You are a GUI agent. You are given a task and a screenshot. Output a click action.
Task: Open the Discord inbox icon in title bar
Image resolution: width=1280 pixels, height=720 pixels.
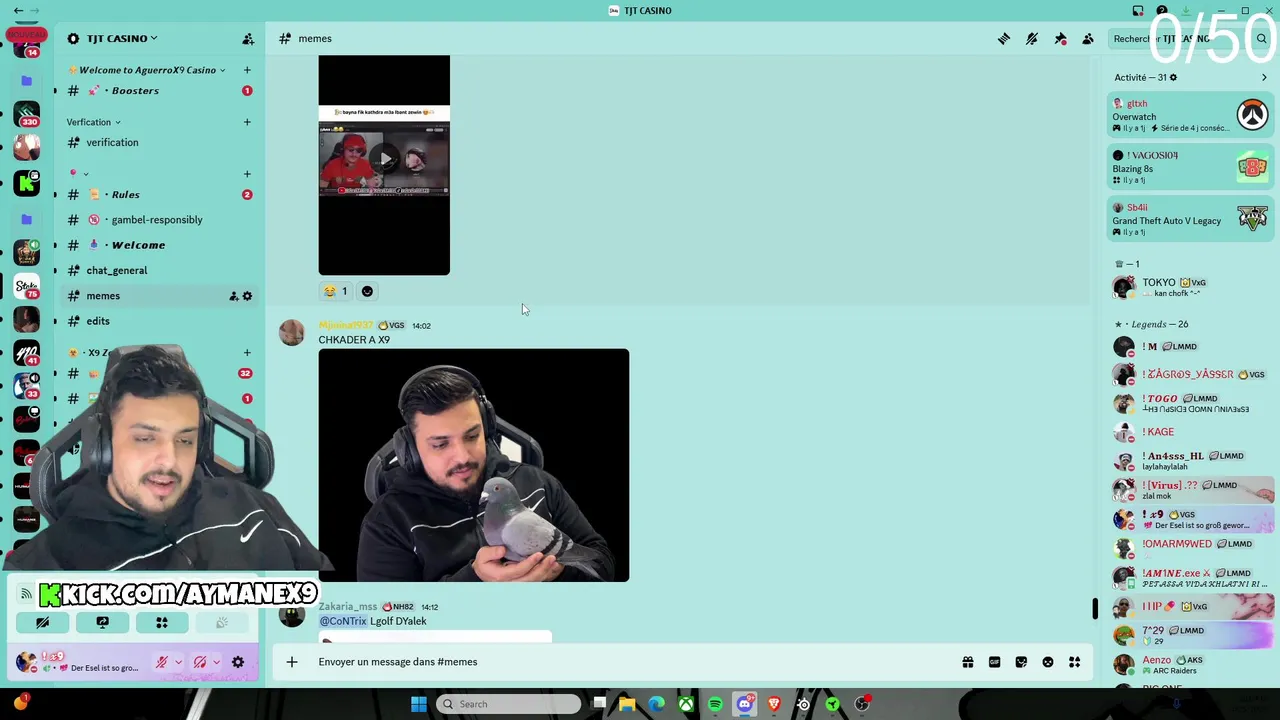point(1138,11)
